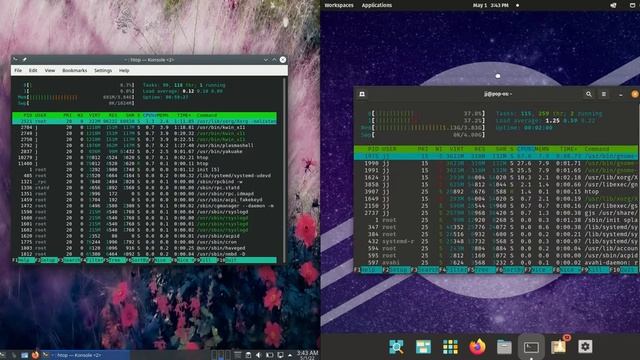Click F3 Search in Konsole htop
The image size is (640, 360).
point(71,260)
